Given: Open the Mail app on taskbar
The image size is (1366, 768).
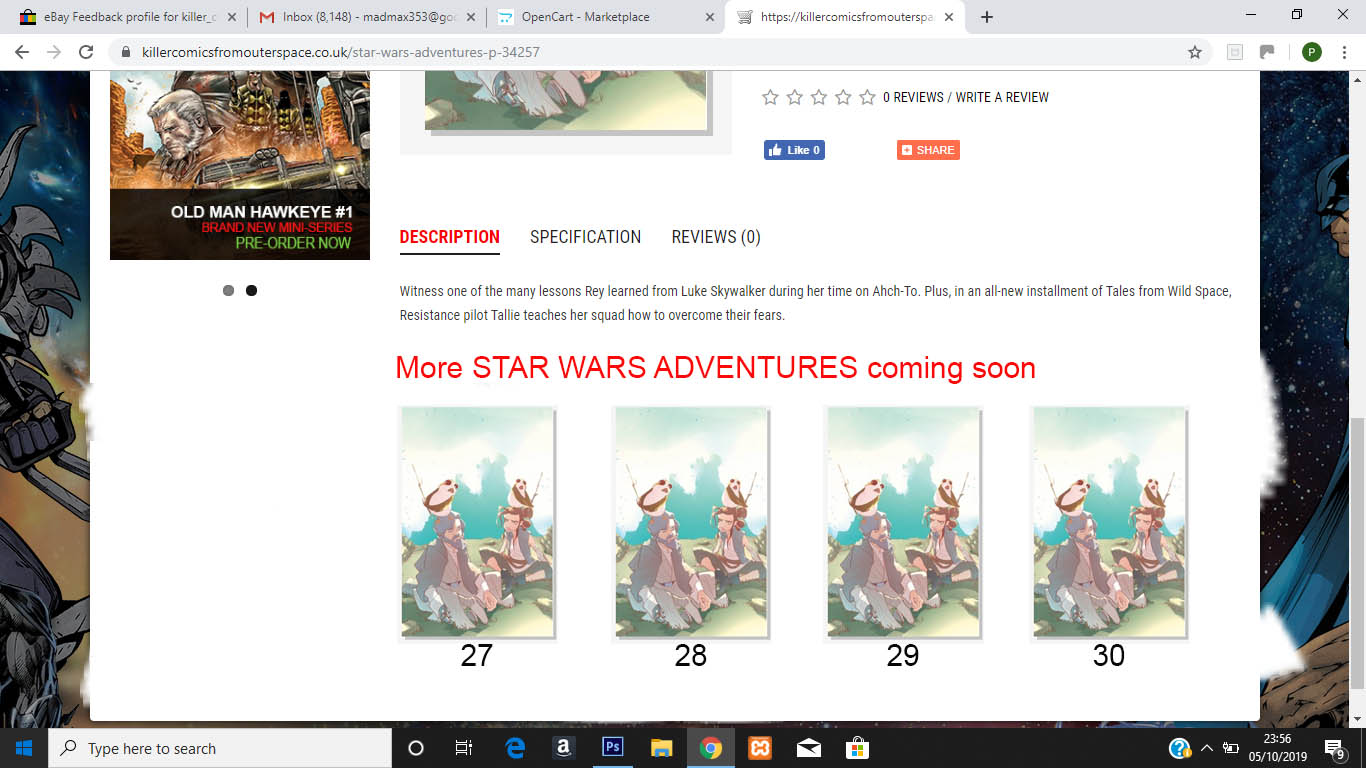Looking at the screenshot, I should (x=809, y=748).
